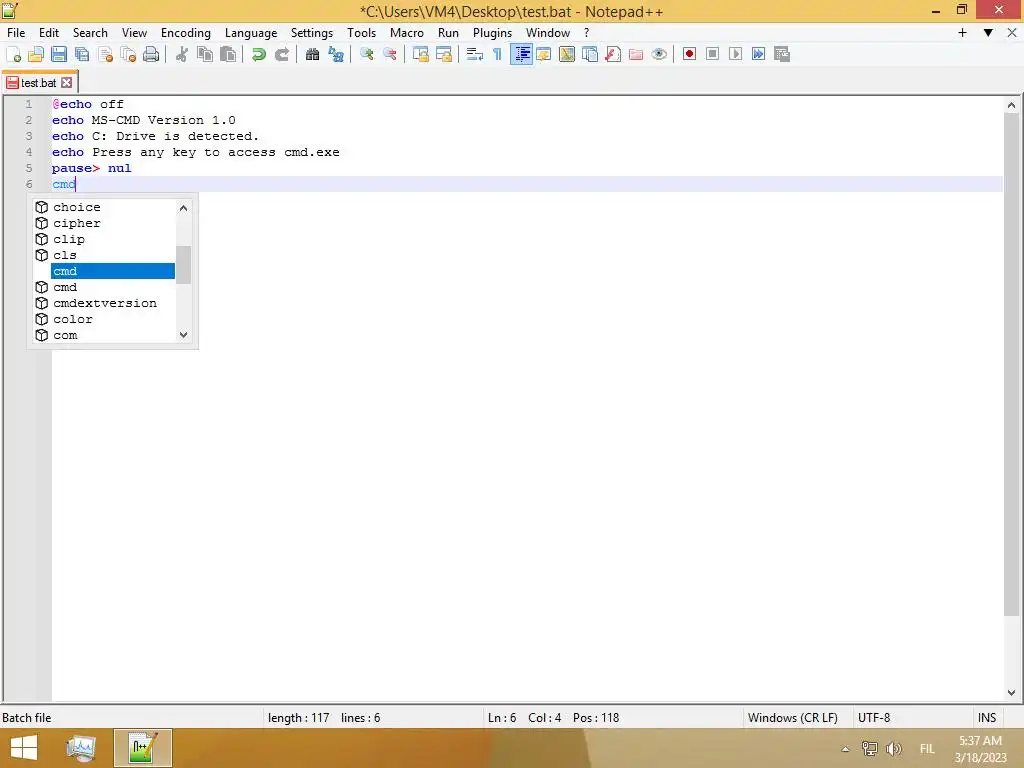Open a file with the Open folder icon
The height and width of the screenshot is (768, 1024).
36,54
